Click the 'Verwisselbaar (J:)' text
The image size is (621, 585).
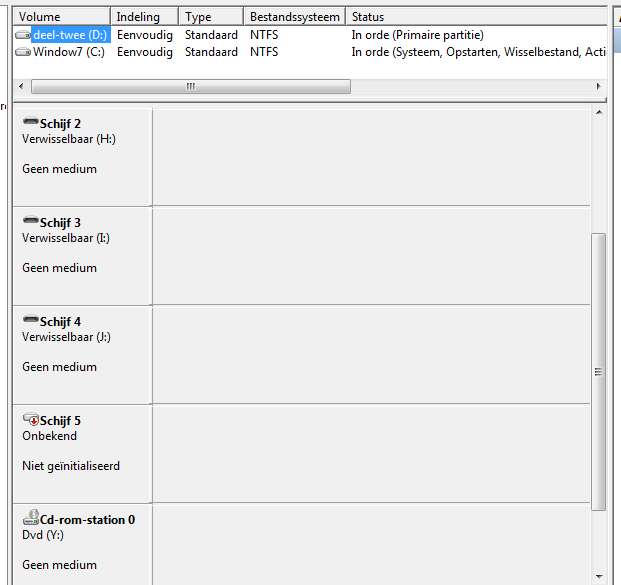click(x=67, y=337)
